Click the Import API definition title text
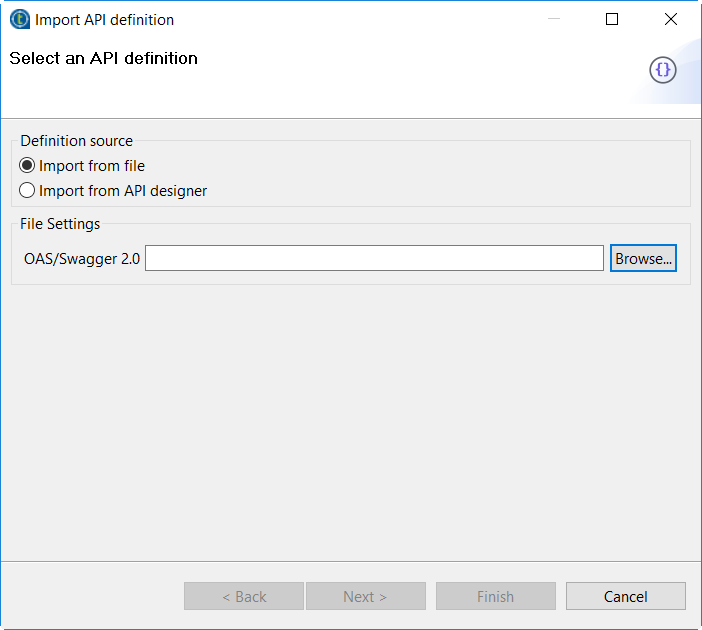The height and width of the screenshot is (630, 702). (x=104, y=19)
